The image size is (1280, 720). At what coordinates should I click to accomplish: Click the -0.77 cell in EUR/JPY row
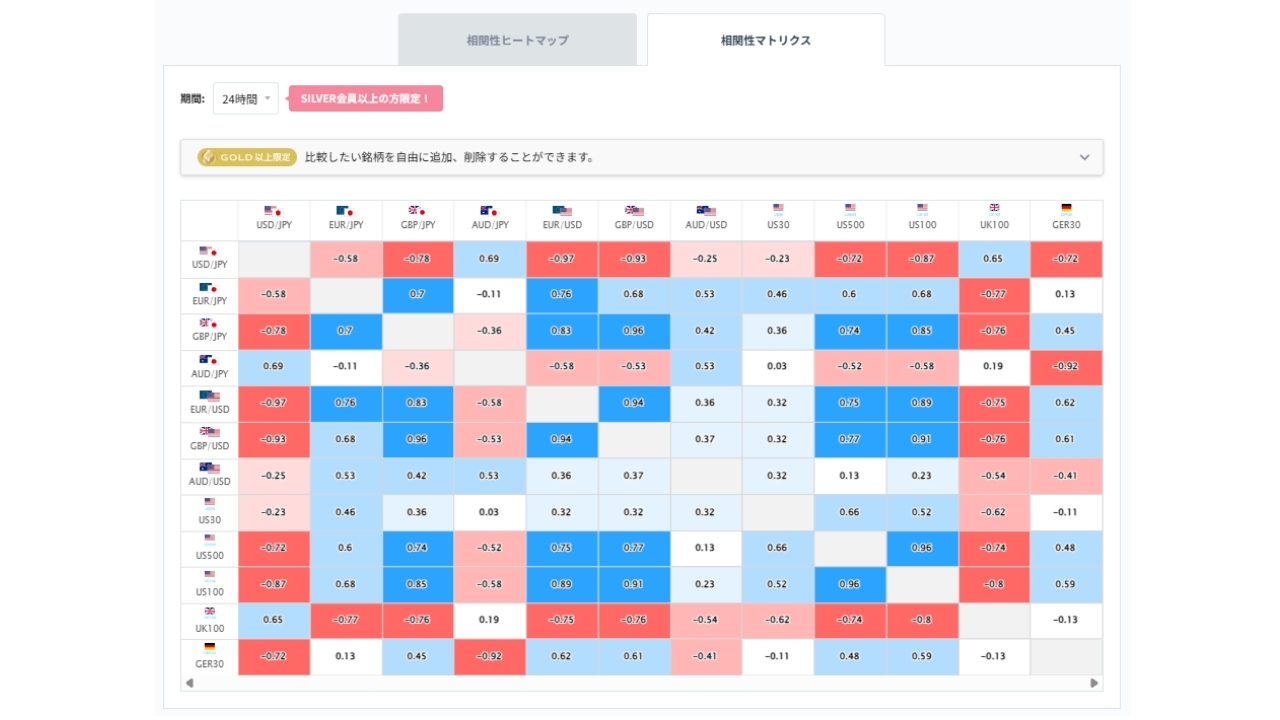tap(994, 295)
